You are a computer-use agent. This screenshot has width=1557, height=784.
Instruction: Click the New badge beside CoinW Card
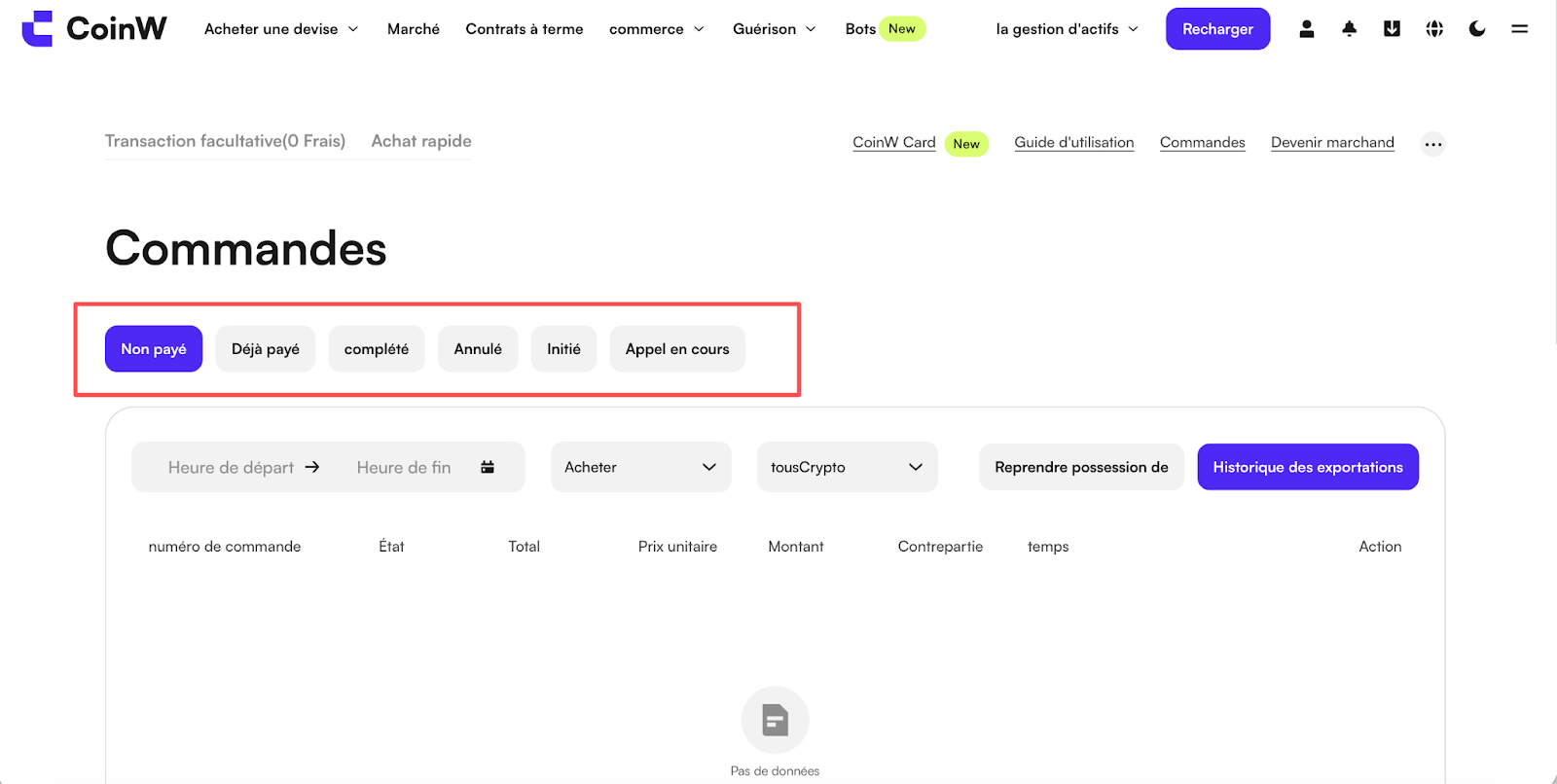point(966,144)
